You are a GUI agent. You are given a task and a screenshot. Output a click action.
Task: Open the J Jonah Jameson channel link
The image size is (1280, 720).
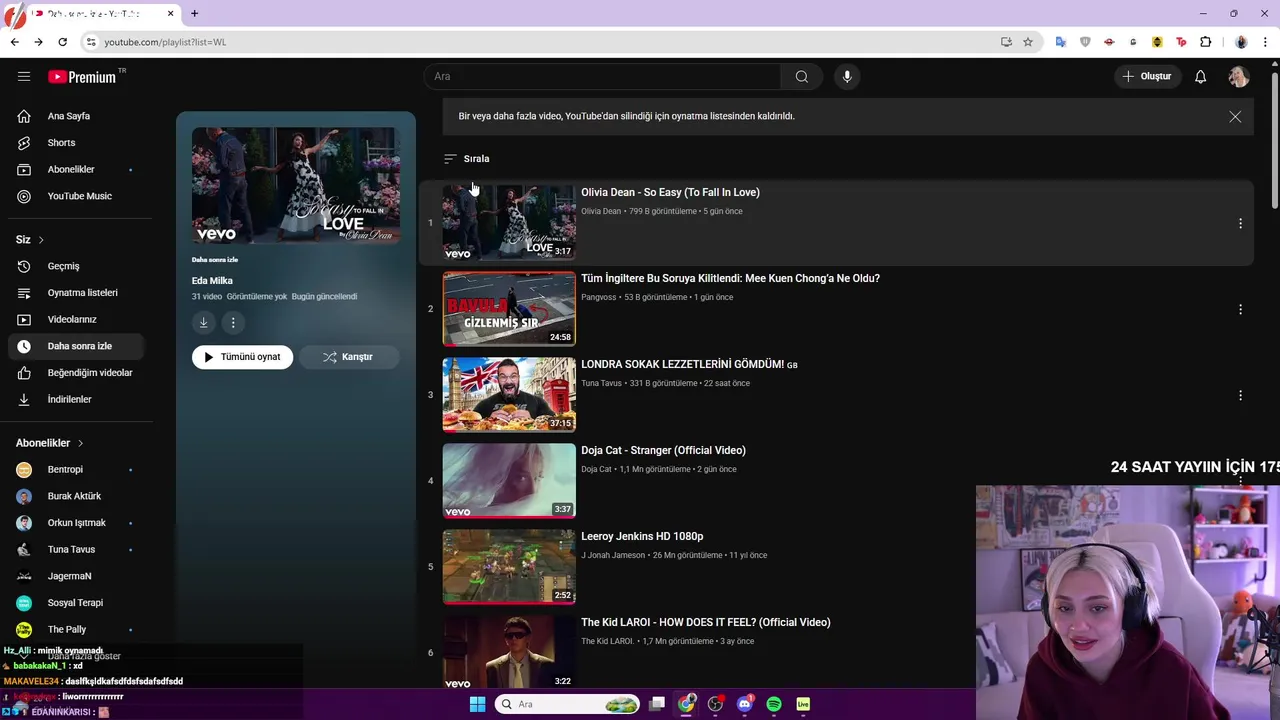pyautogui.click(x=613, y=555)
